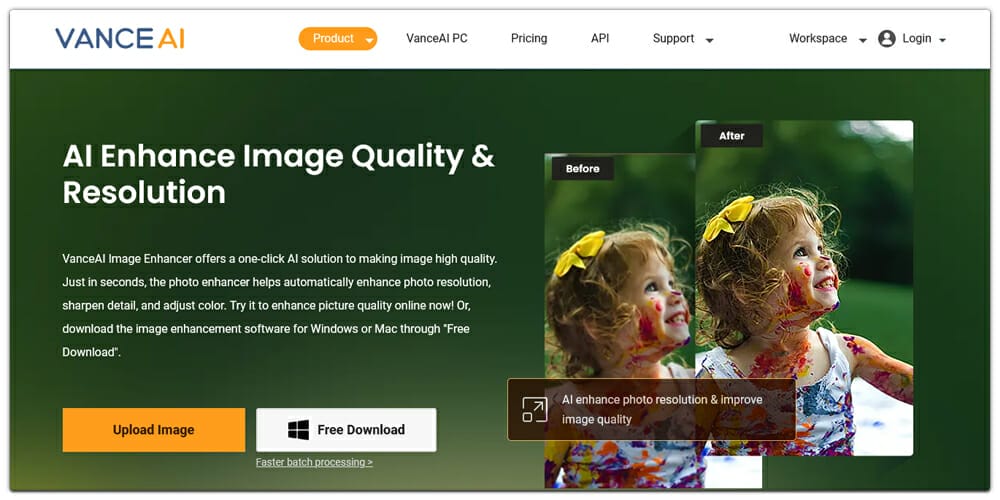The width and height of the screenshot is (1000, 500).
Task: Click the Free Download button
Action: (346, 430)
